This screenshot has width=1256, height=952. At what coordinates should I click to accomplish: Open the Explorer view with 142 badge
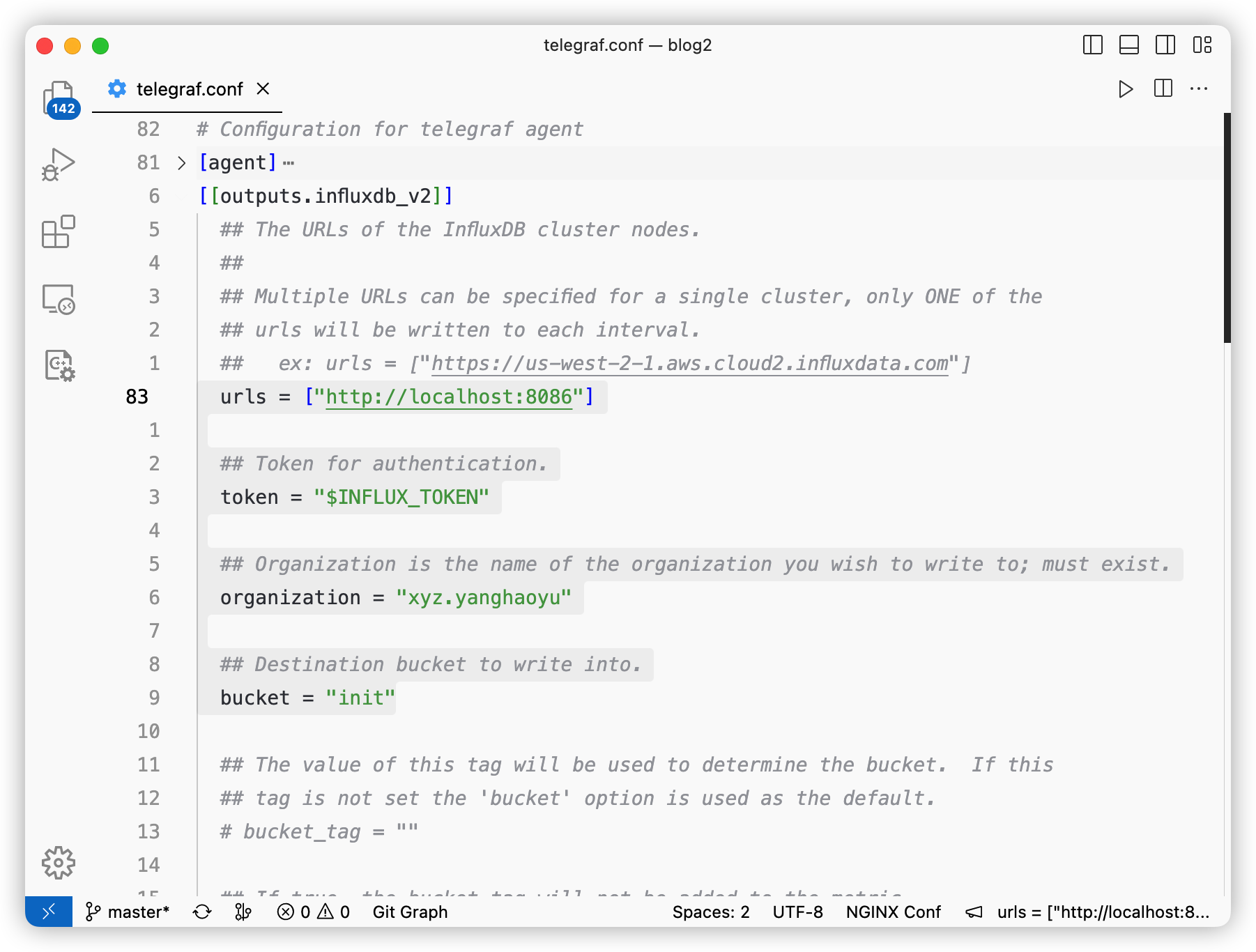(x=59, y=98)
